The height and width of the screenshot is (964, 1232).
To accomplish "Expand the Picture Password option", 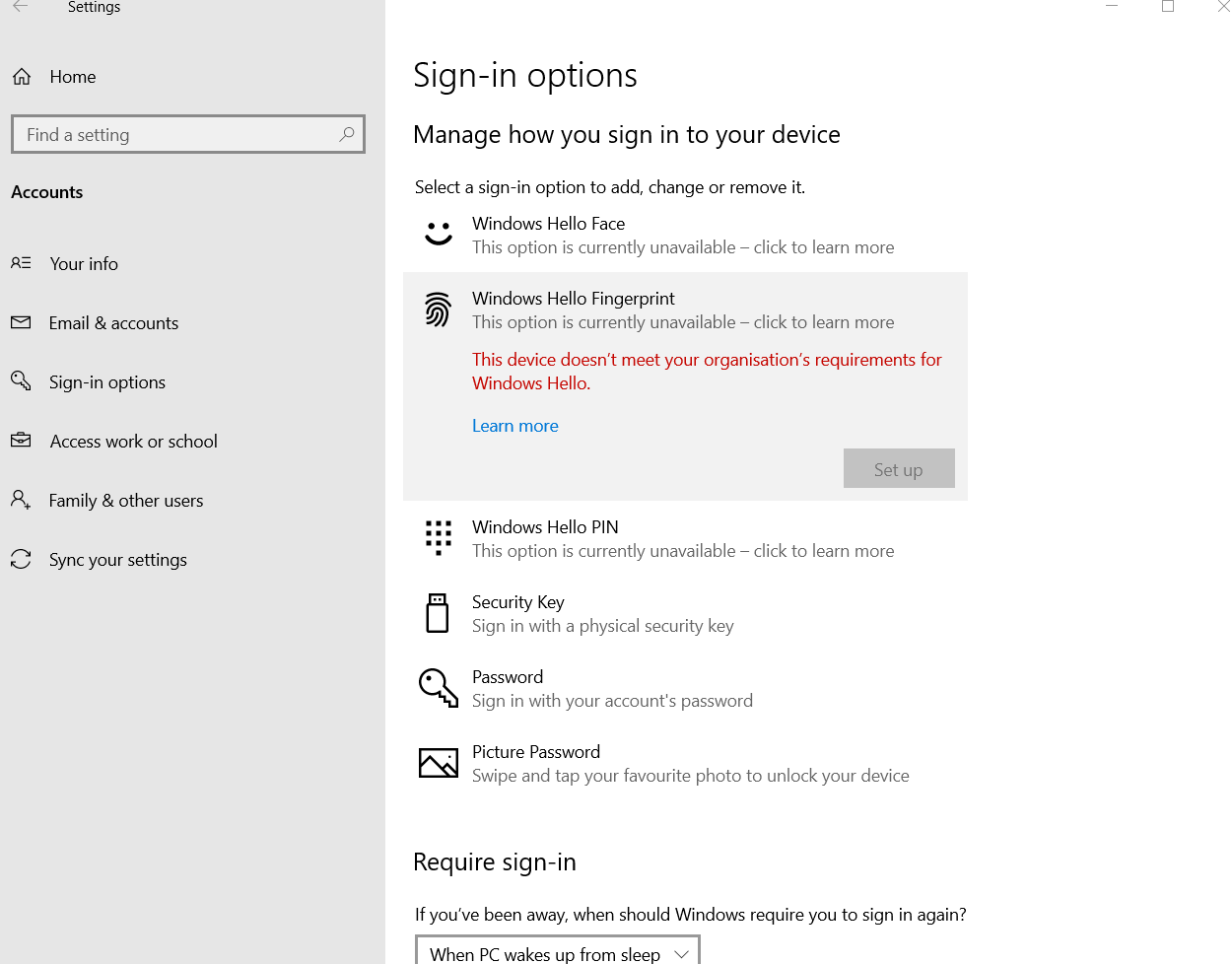I will click(x=685, y=764).
